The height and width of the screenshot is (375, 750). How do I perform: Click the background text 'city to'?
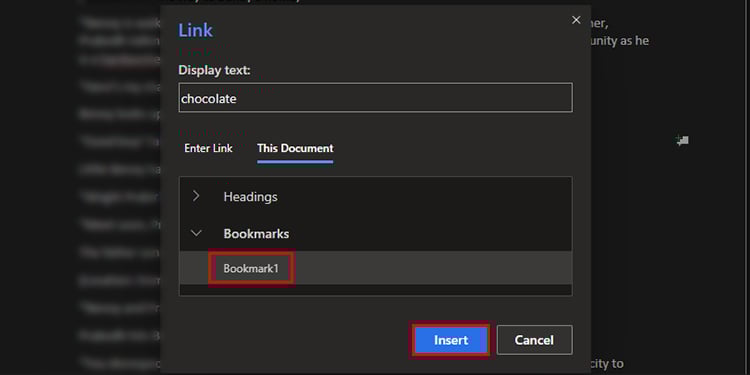point(607,364)
